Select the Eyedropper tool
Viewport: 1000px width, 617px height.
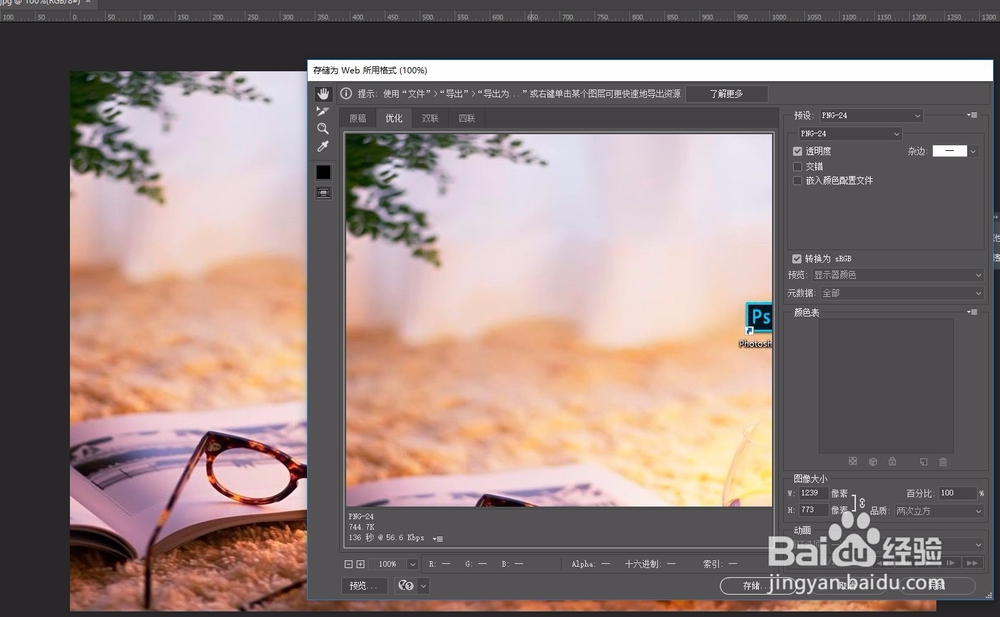(323, 147)
